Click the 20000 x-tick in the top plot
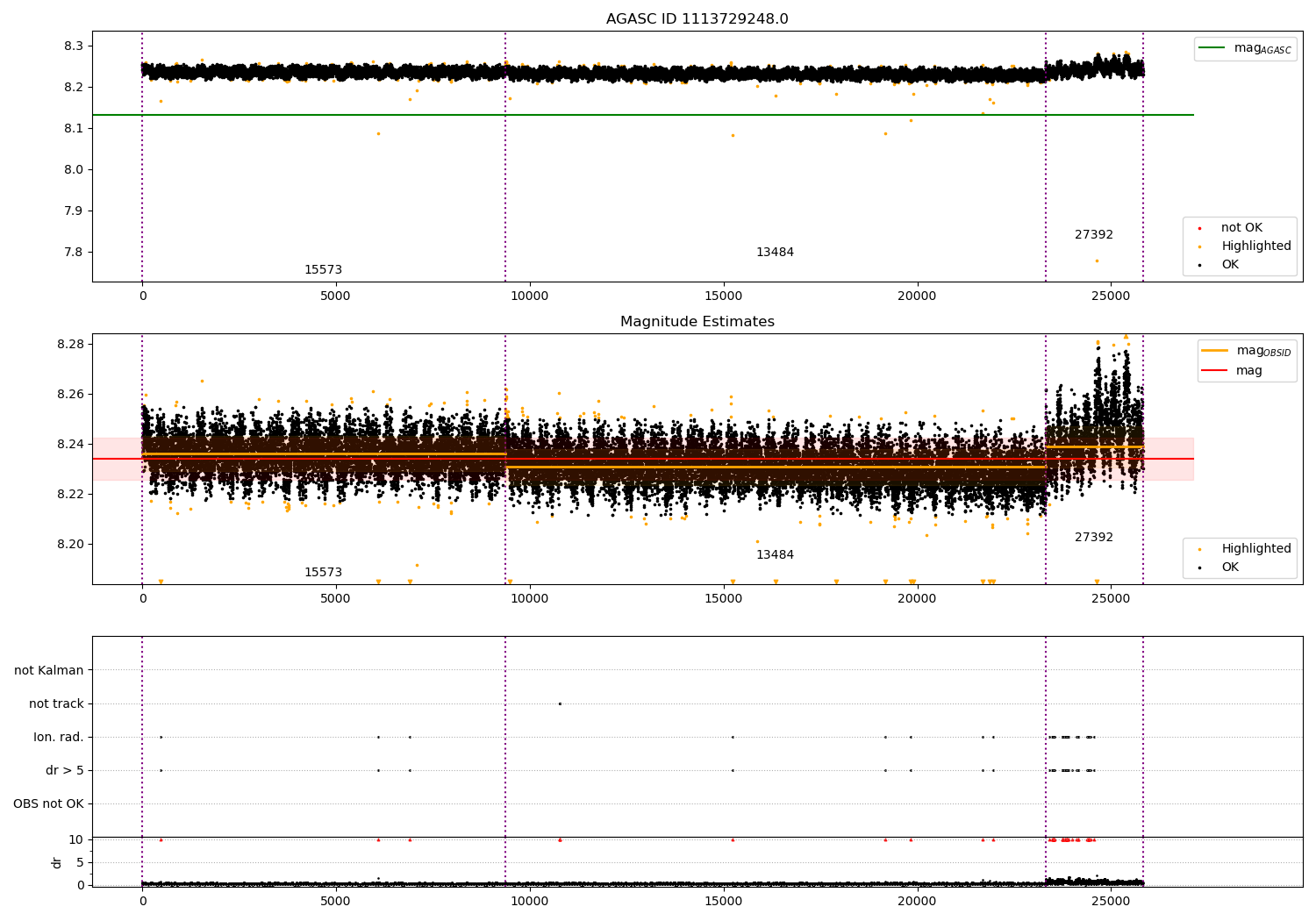1316x921 pixels. tap(917, 296)
